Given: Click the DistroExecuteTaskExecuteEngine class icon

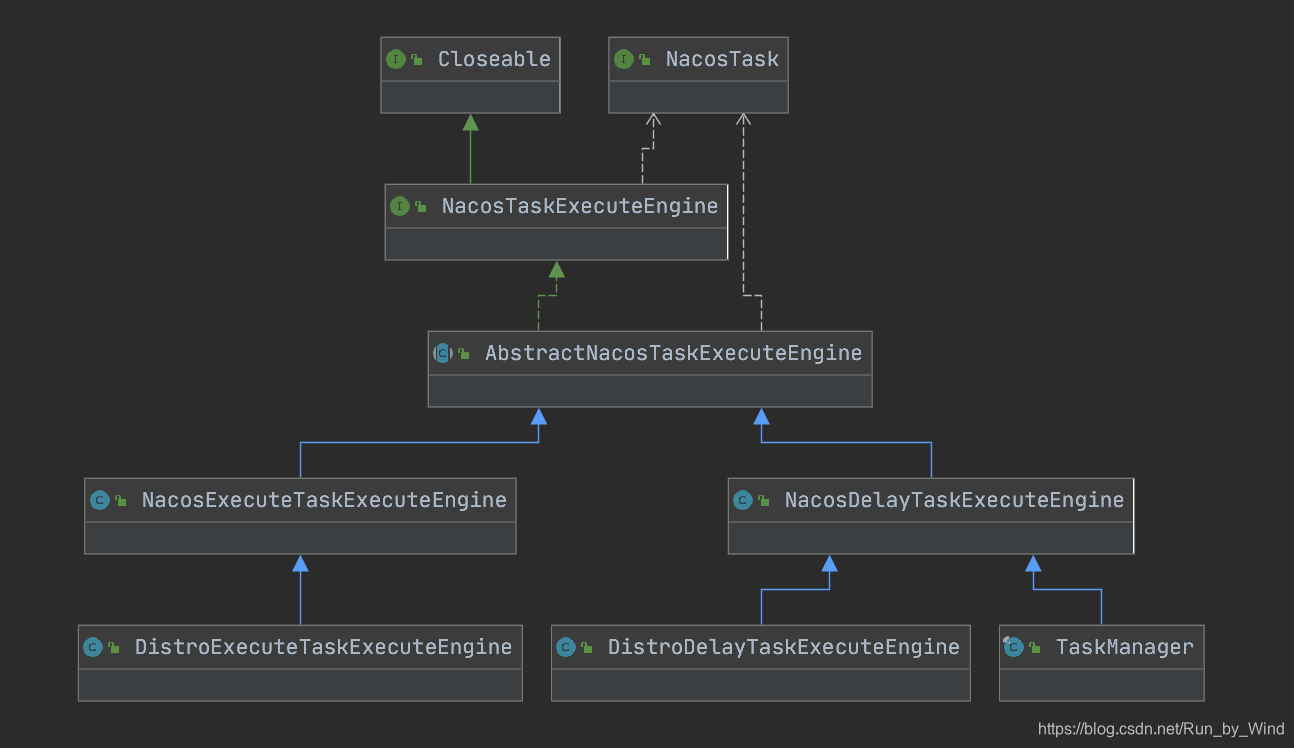Looking at the screenshot, I should [93, 647].
